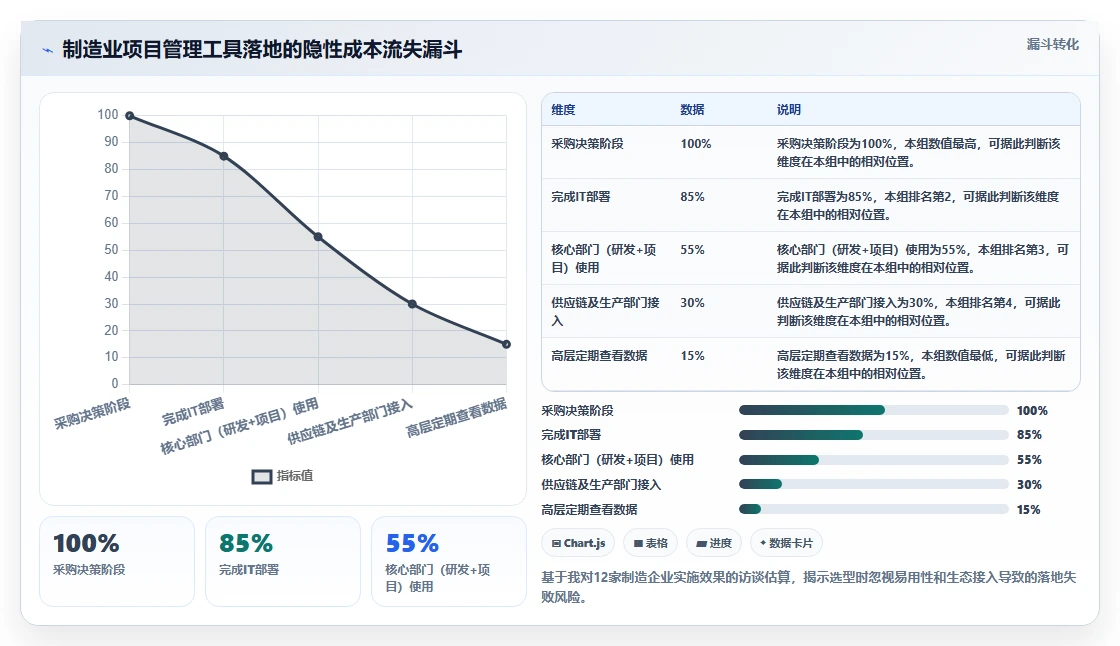Click the 高层定期查看数据 15% progress bar
Image resolution: width=1120 pixels, height=646 pixels.
(x=874, y=510)
